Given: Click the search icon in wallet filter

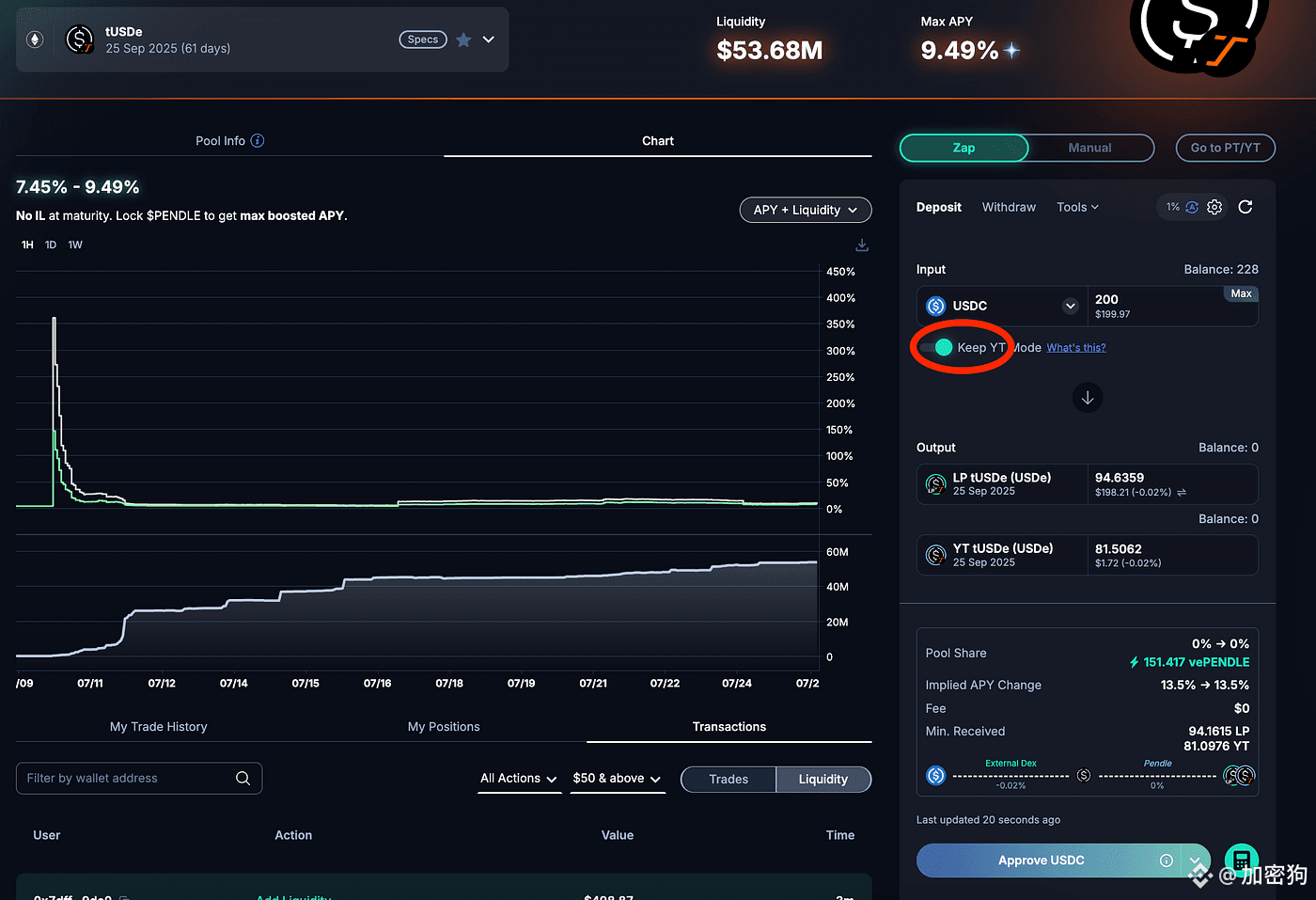Looking at the screenshot, I should [243, 778].
